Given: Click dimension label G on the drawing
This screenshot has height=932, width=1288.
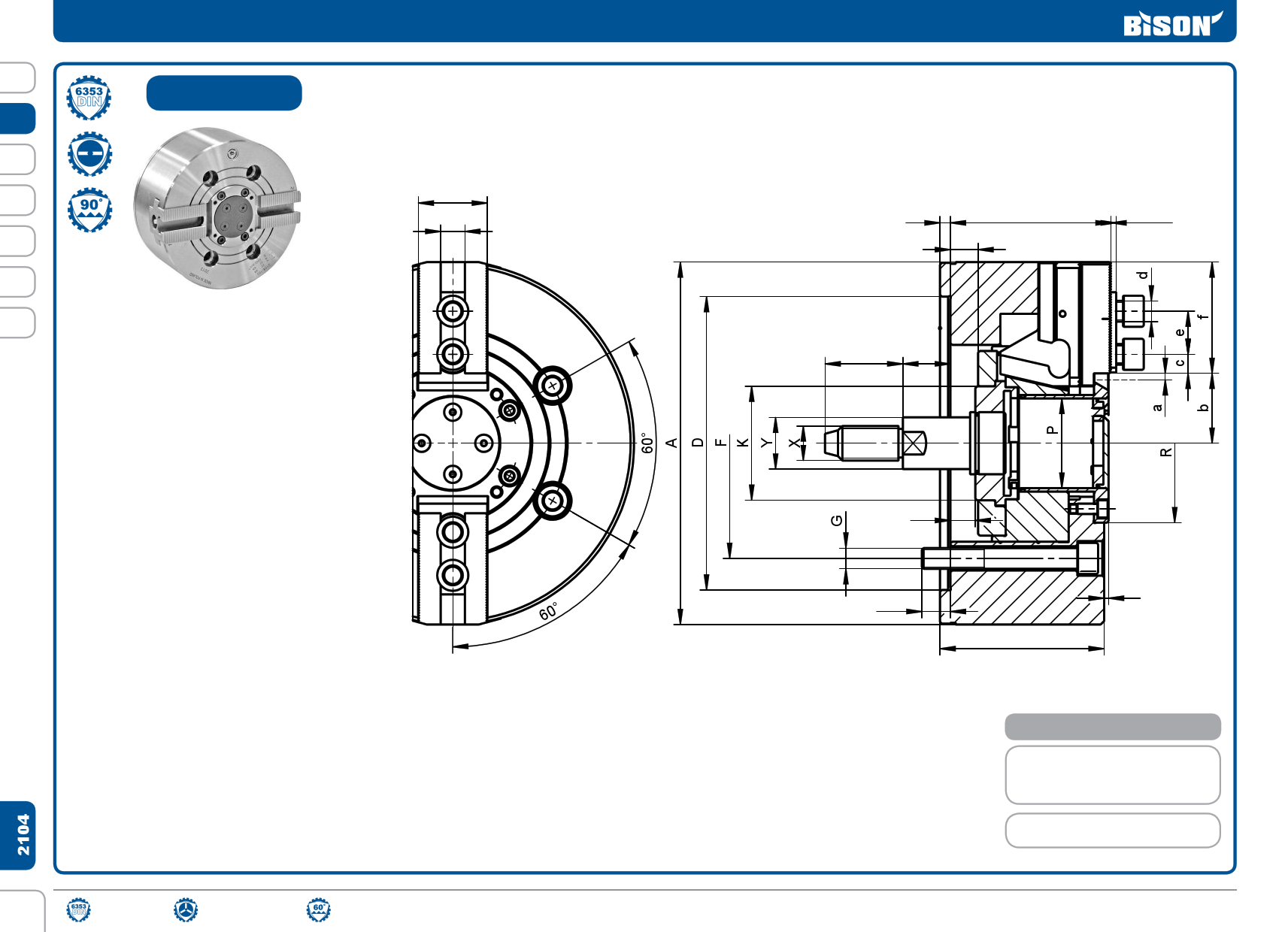Looking at the screenshot, I should [x=837, y=520].
